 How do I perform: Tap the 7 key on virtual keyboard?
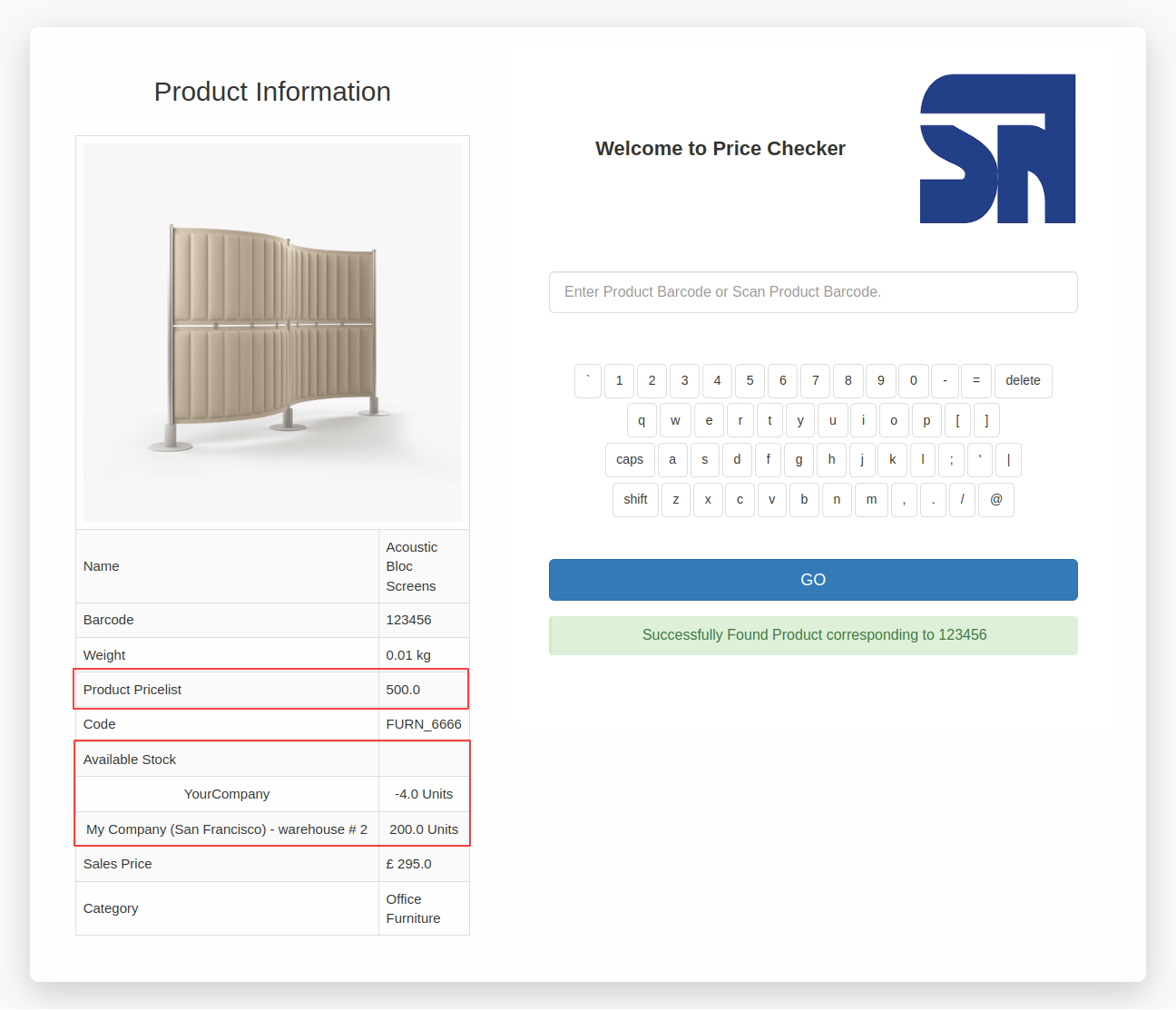pos(815,381)
